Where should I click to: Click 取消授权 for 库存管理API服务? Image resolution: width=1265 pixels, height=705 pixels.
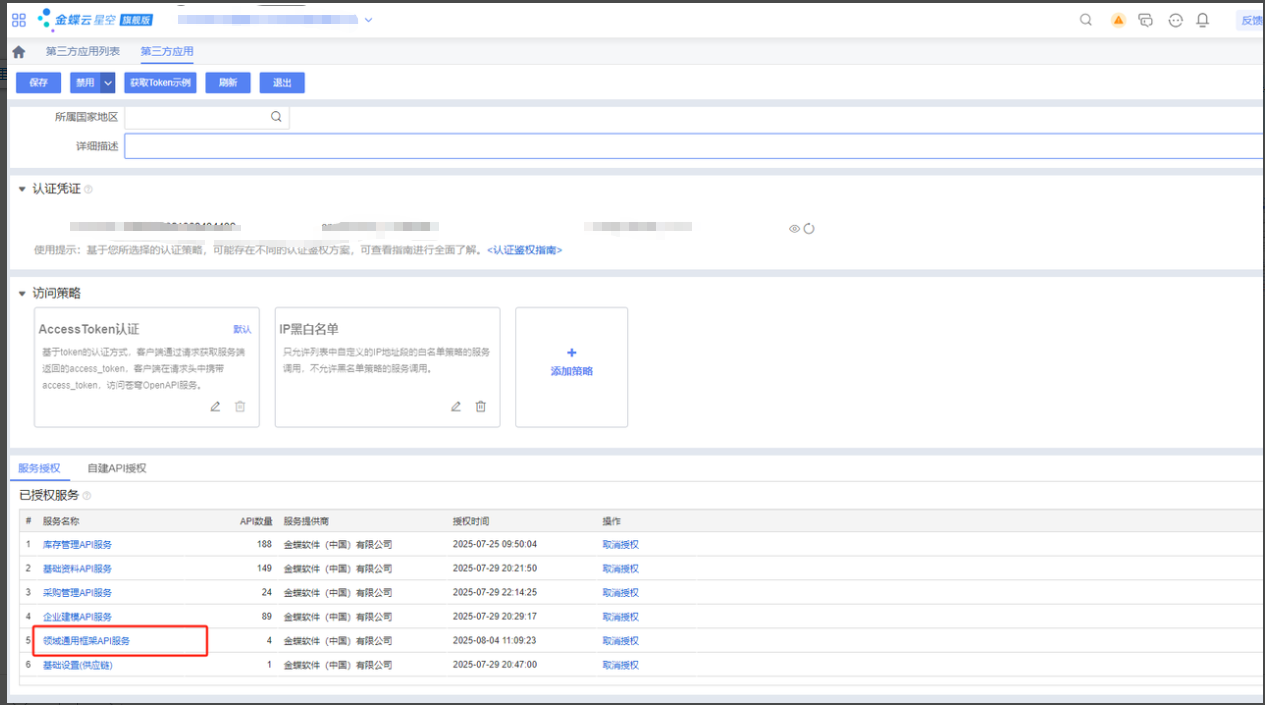[620, 545]
